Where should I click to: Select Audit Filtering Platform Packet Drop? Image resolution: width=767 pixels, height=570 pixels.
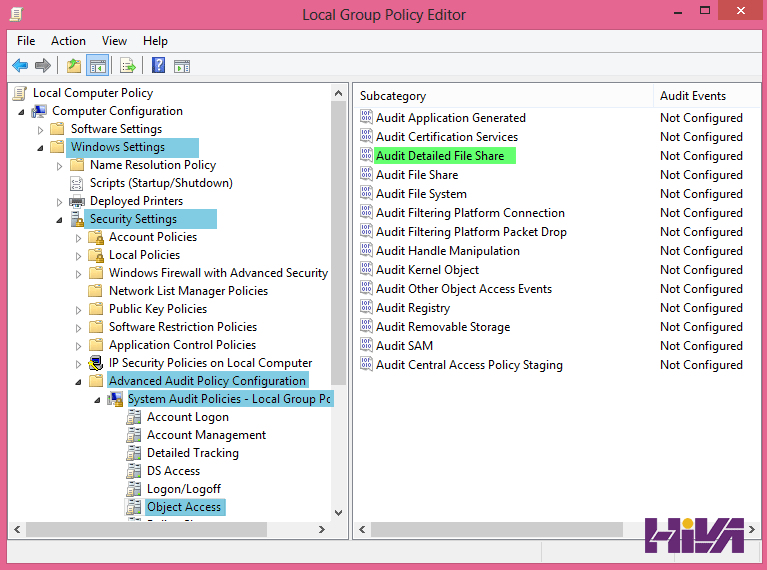[x=471, y=232]
